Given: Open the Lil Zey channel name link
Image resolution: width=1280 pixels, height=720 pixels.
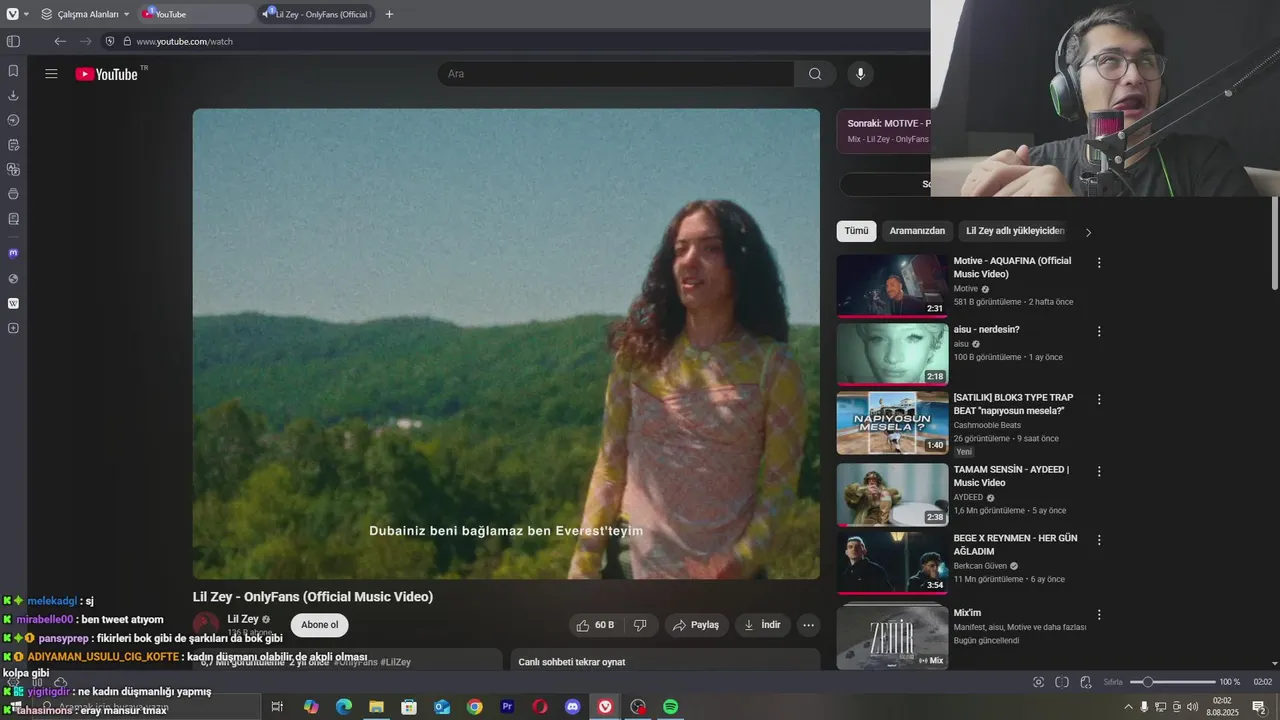Looking at the screenshot, I should click(243, 619).
